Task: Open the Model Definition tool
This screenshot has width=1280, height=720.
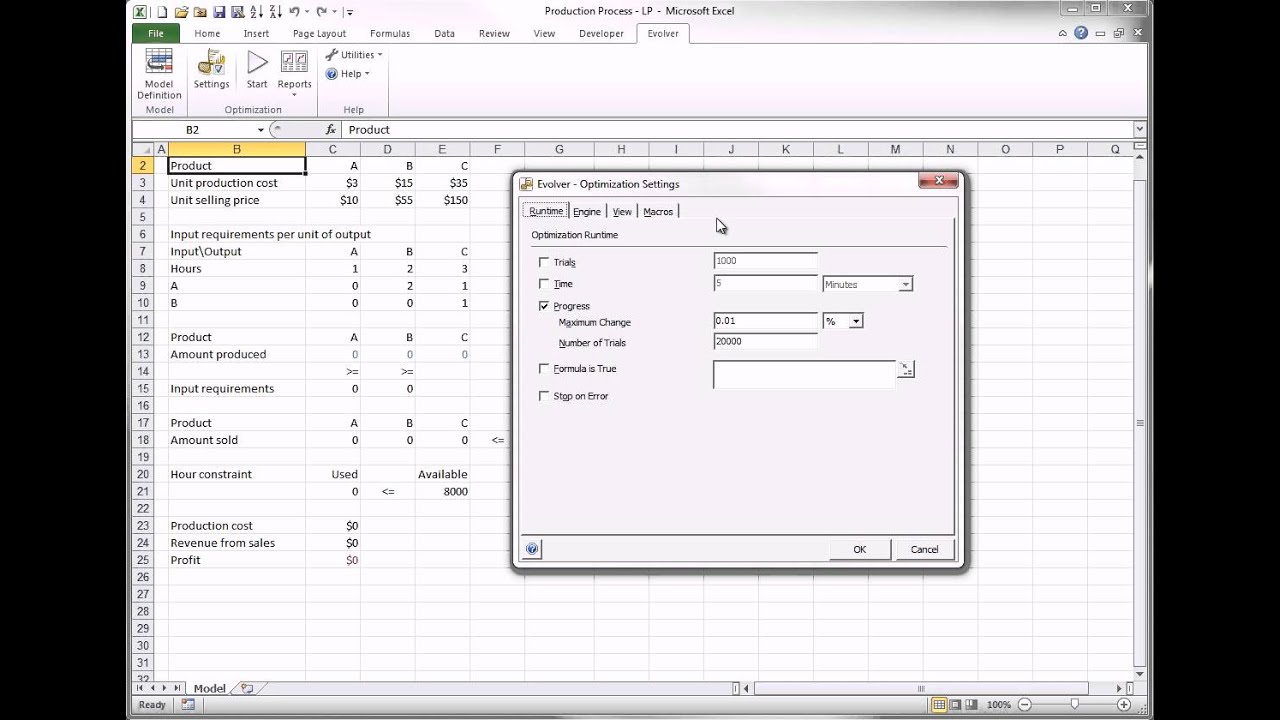Action: (159, 75)
